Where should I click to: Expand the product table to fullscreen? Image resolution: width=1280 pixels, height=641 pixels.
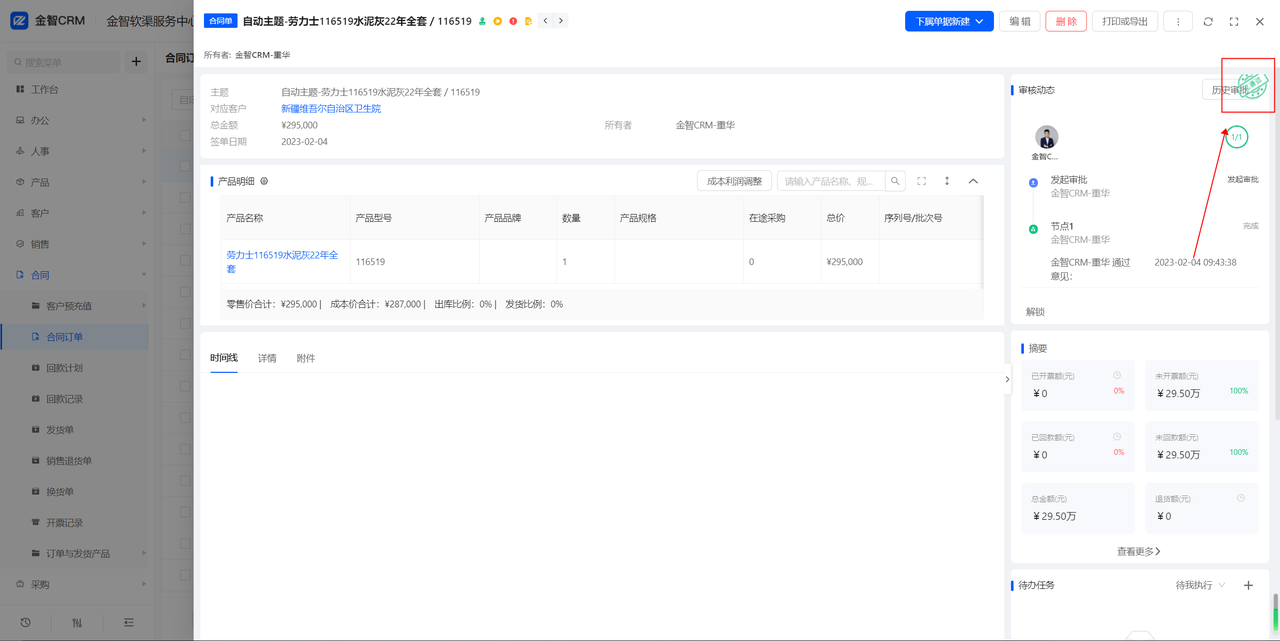[x=921, y=181]
